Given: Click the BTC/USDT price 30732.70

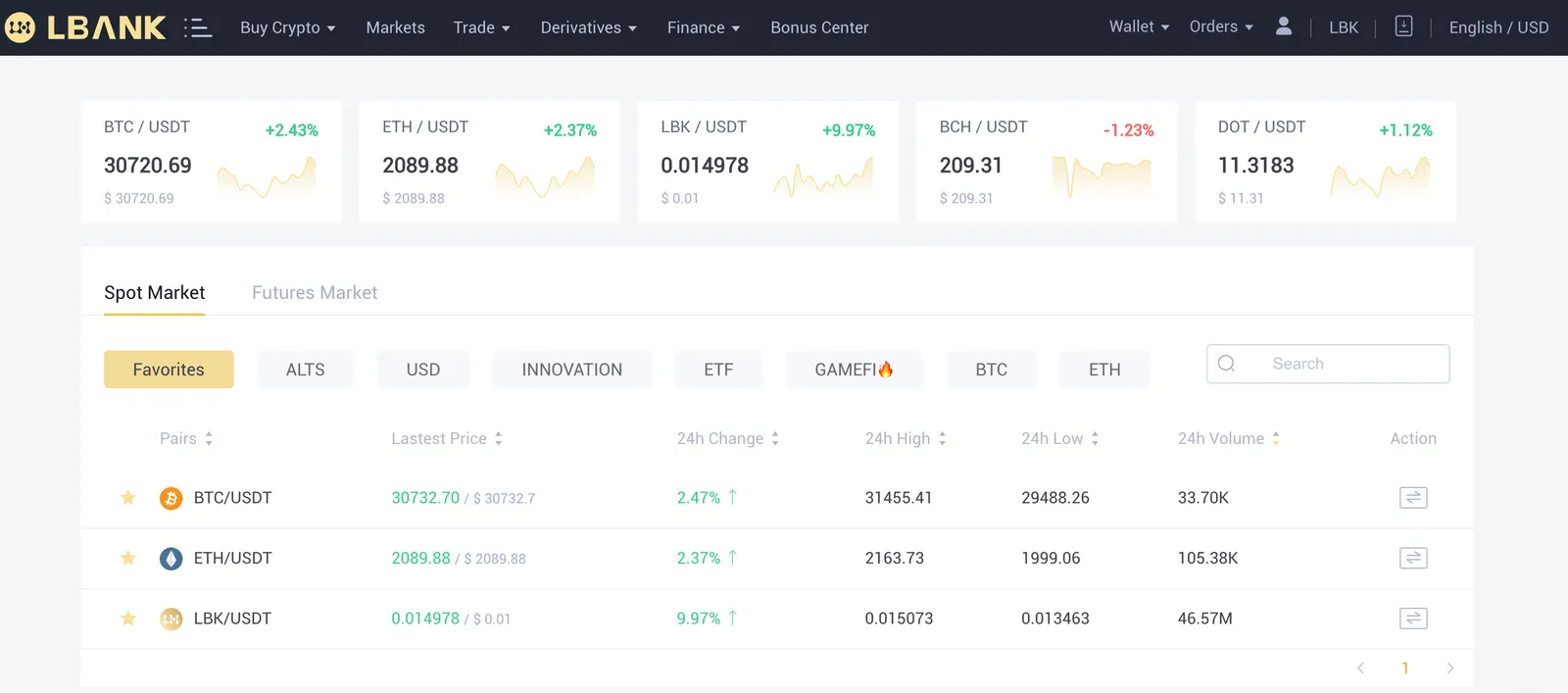Looking at the screenshot, I should [x=425, y=498].
